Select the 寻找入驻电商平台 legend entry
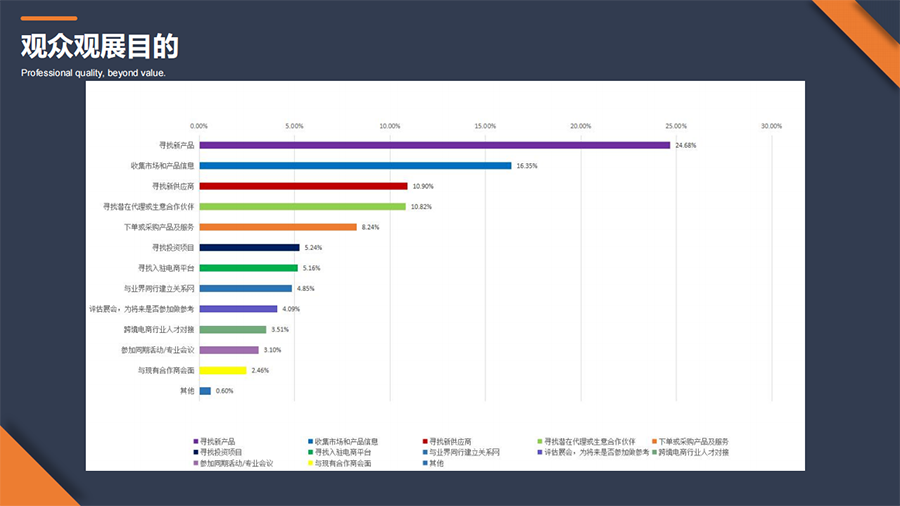 pyautogui.click(x=342, y=453)
